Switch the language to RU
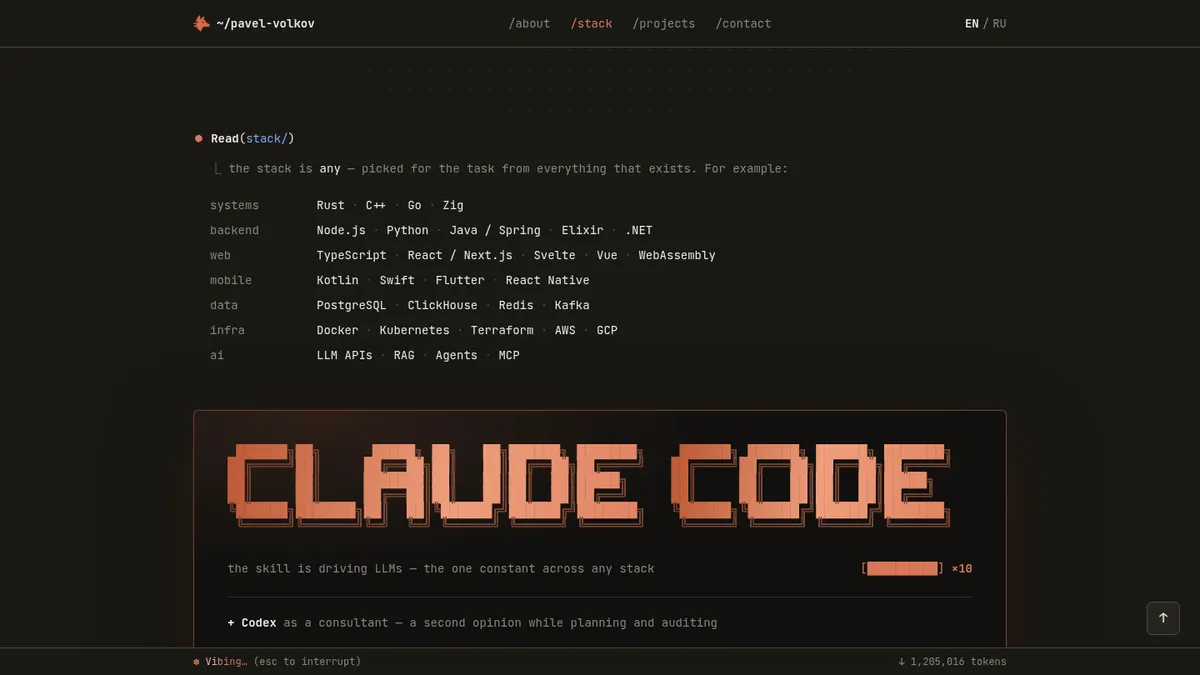This screenshot has height=675, width=1200. tap(999, 23)
